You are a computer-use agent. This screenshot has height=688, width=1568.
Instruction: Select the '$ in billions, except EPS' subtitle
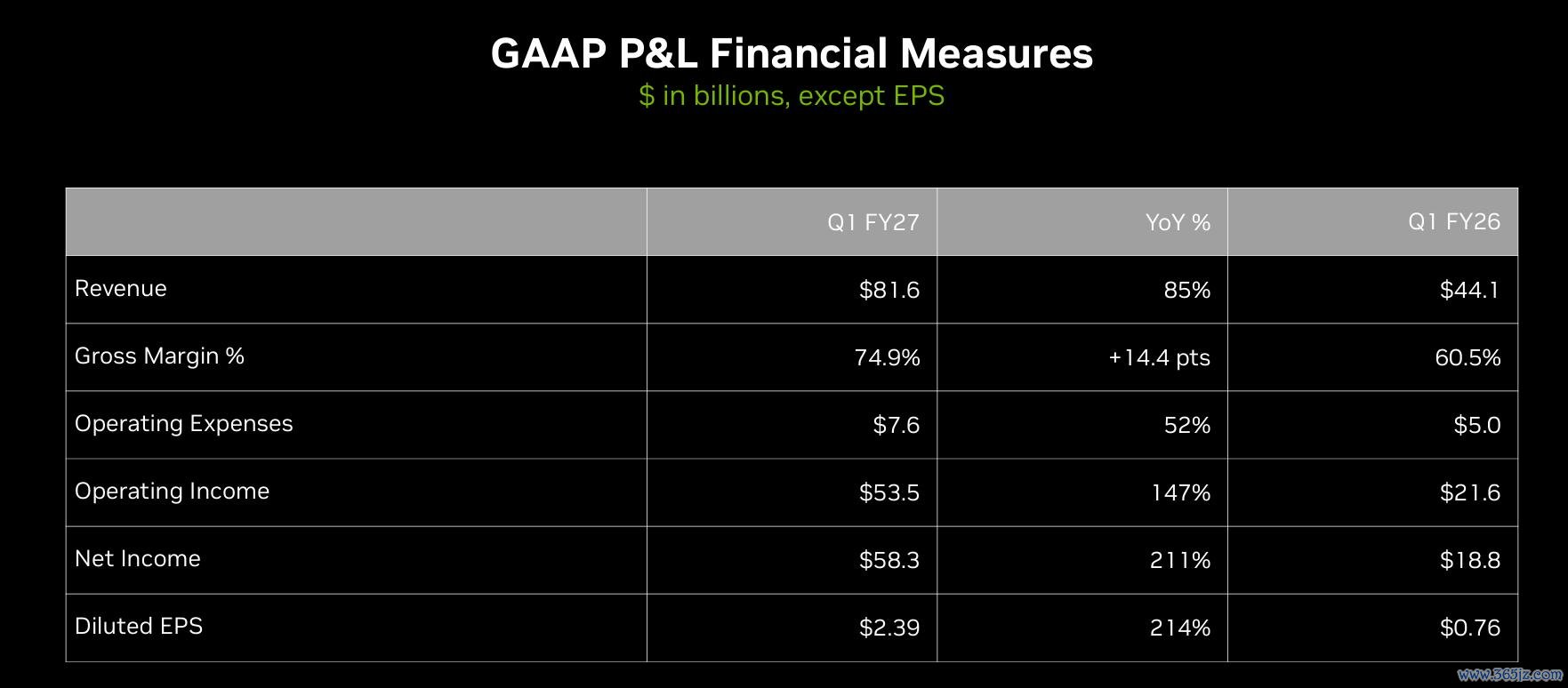click(792, 95)
